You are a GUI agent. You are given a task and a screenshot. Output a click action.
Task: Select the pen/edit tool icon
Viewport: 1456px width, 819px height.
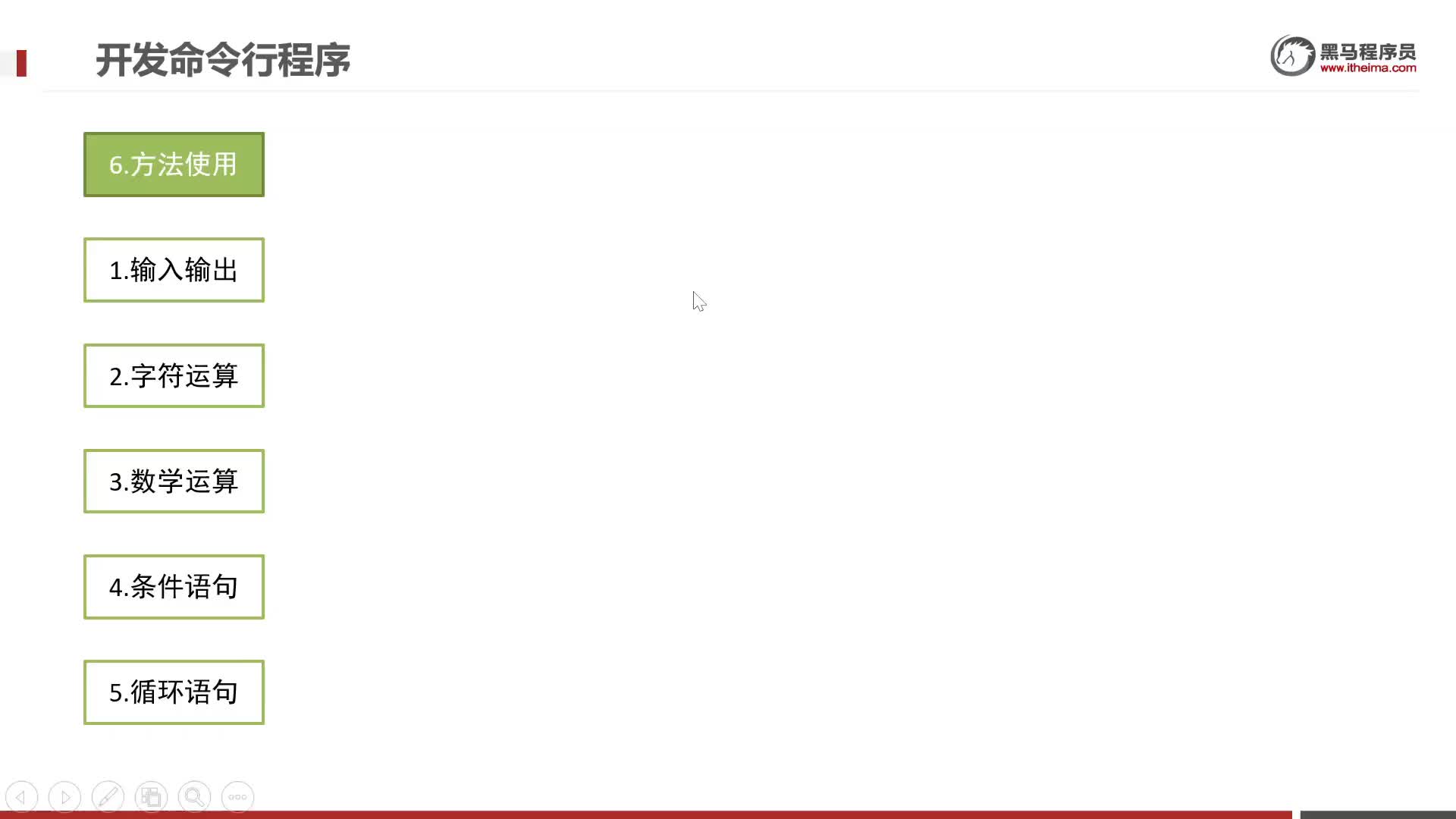108,796
